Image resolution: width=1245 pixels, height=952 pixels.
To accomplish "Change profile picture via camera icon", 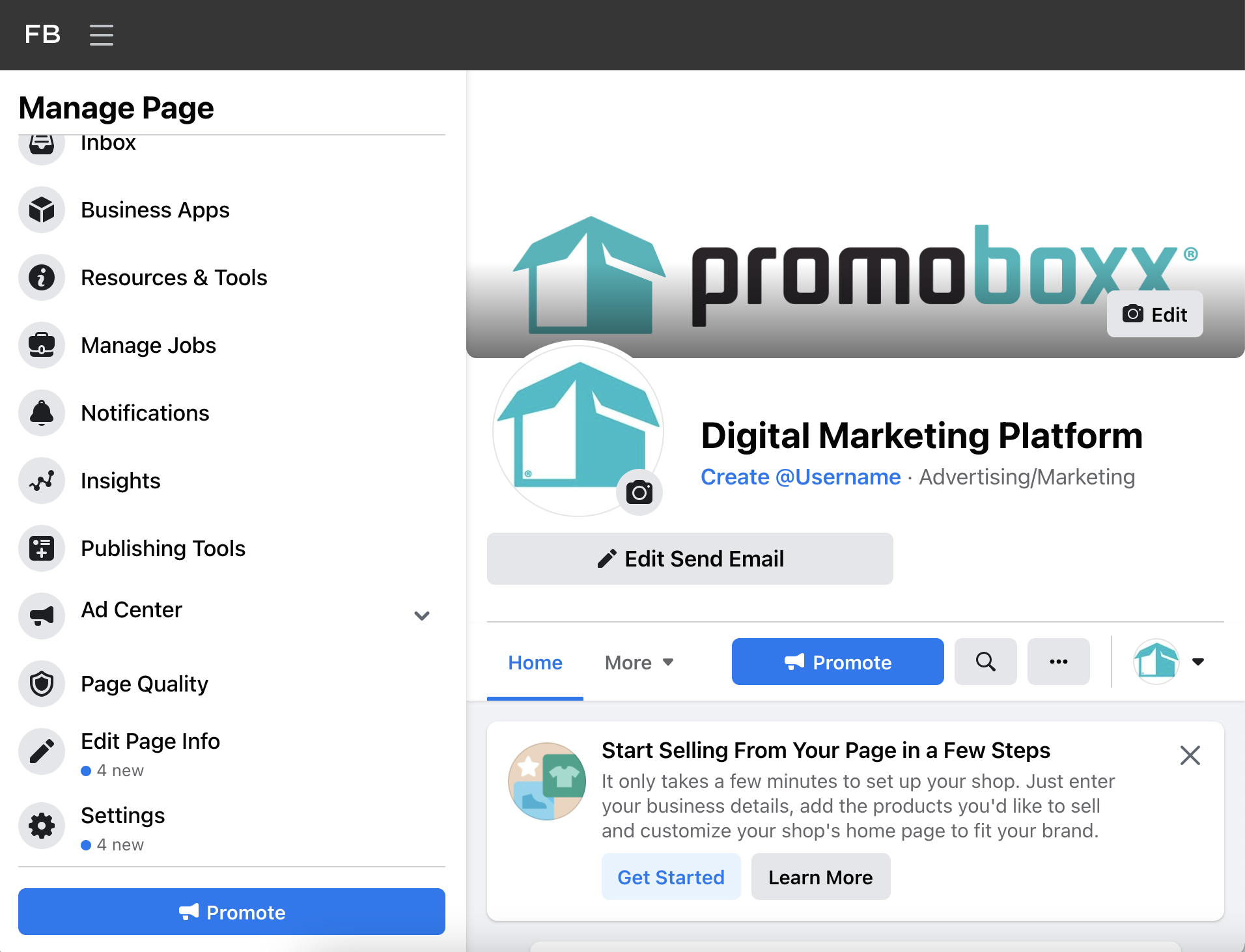I will coord(639,492).
